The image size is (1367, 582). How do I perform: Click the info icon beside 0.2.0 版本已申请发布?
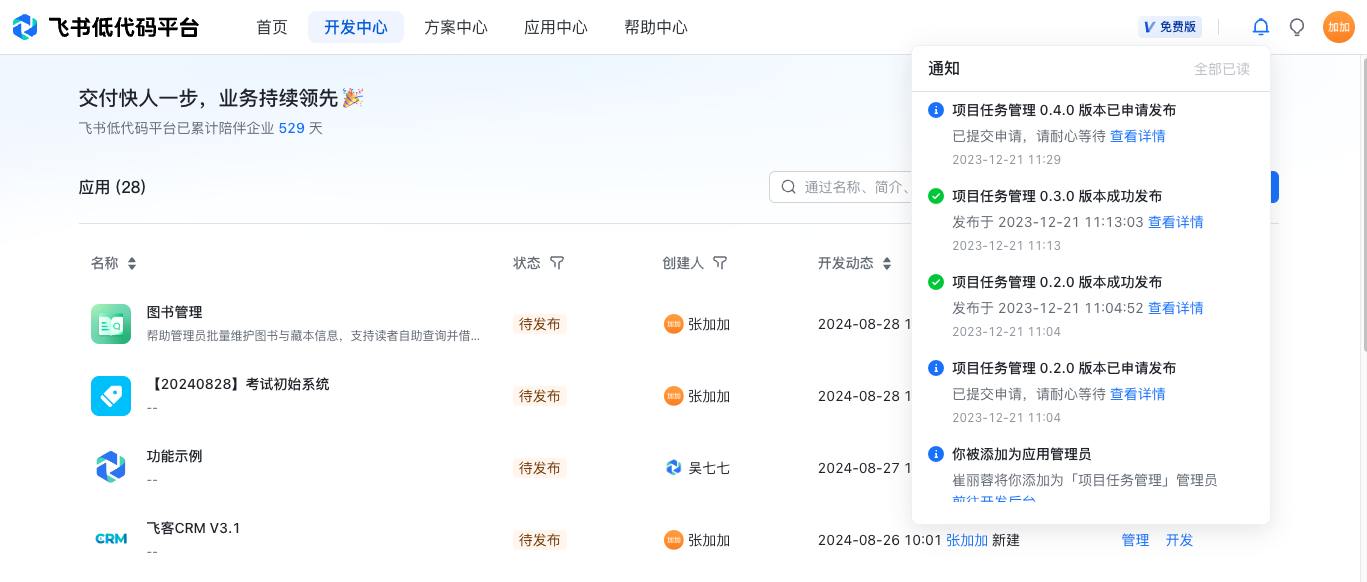(x=936, y=368)
